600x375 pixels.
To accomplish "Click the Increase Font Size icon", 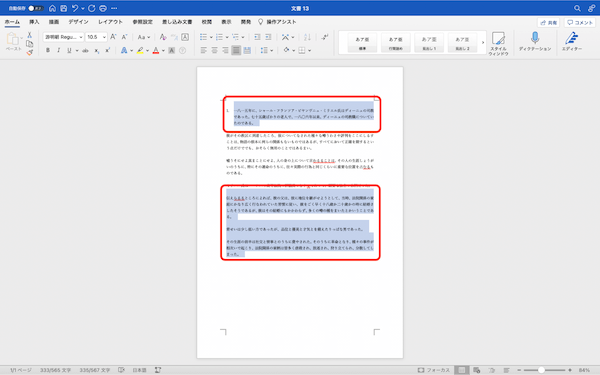I will (x=113, y=37).
